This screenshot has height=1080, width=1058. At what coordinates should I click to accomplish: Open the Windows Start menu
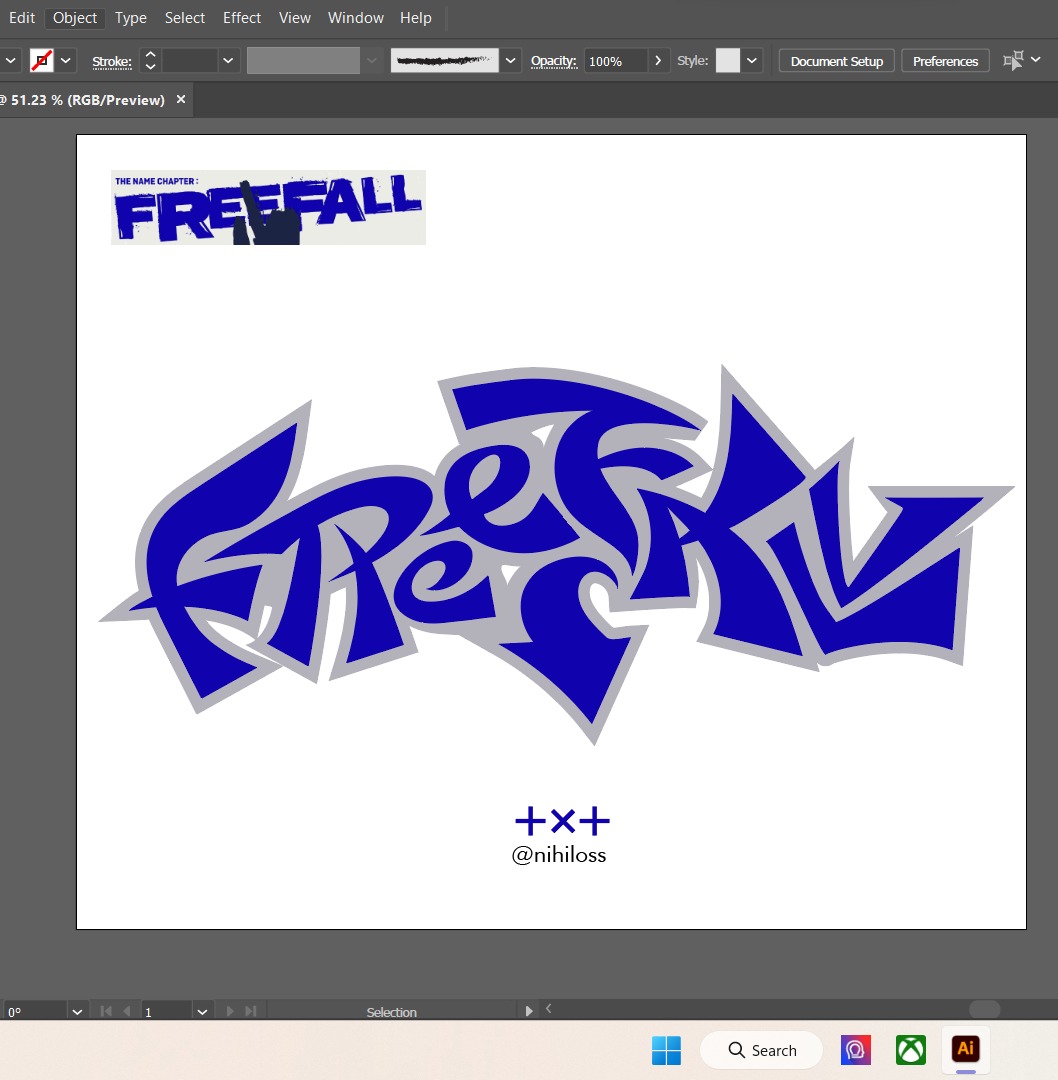coord(666,1050)
